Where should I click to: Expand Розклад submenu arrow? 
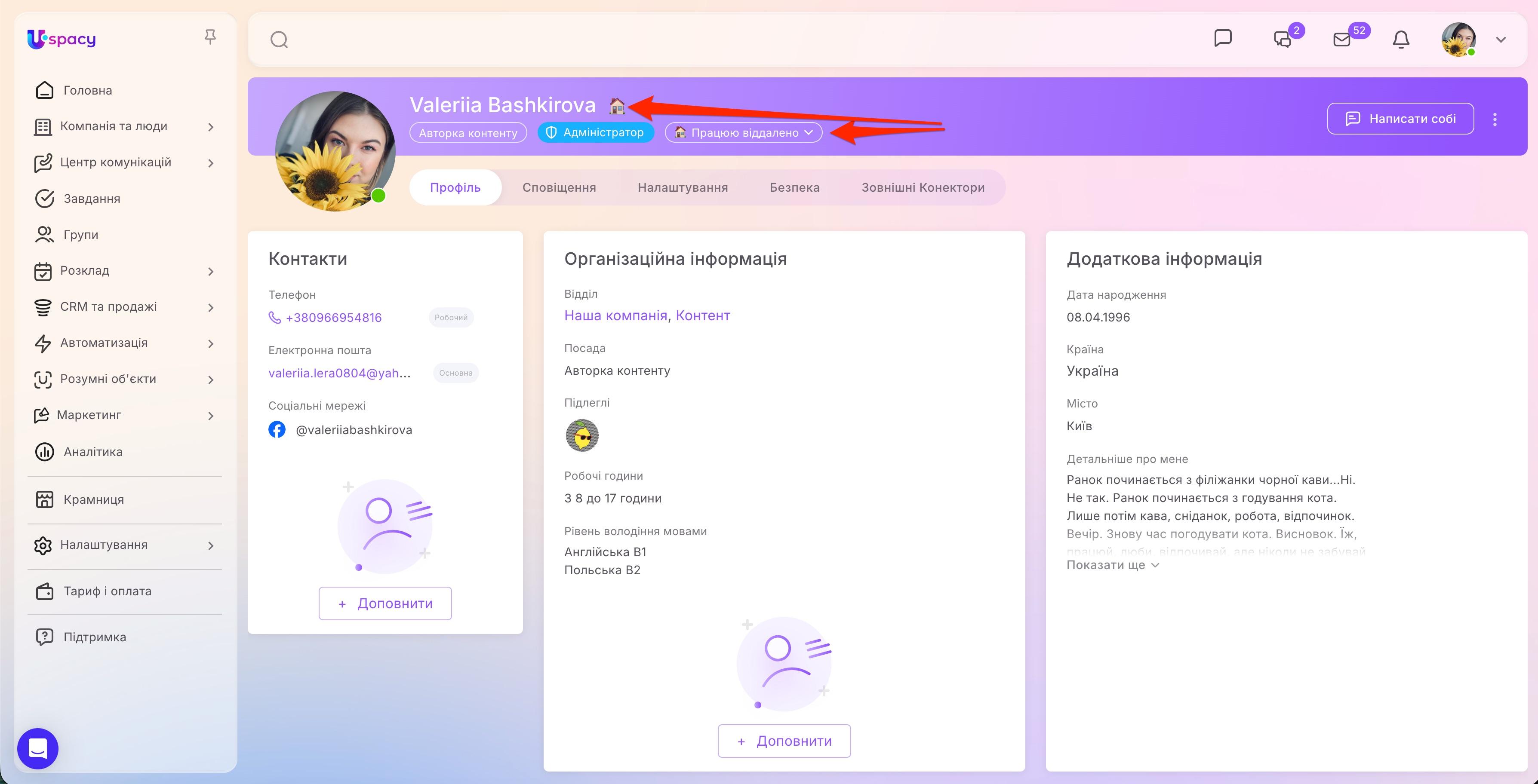tap(211, 272)
